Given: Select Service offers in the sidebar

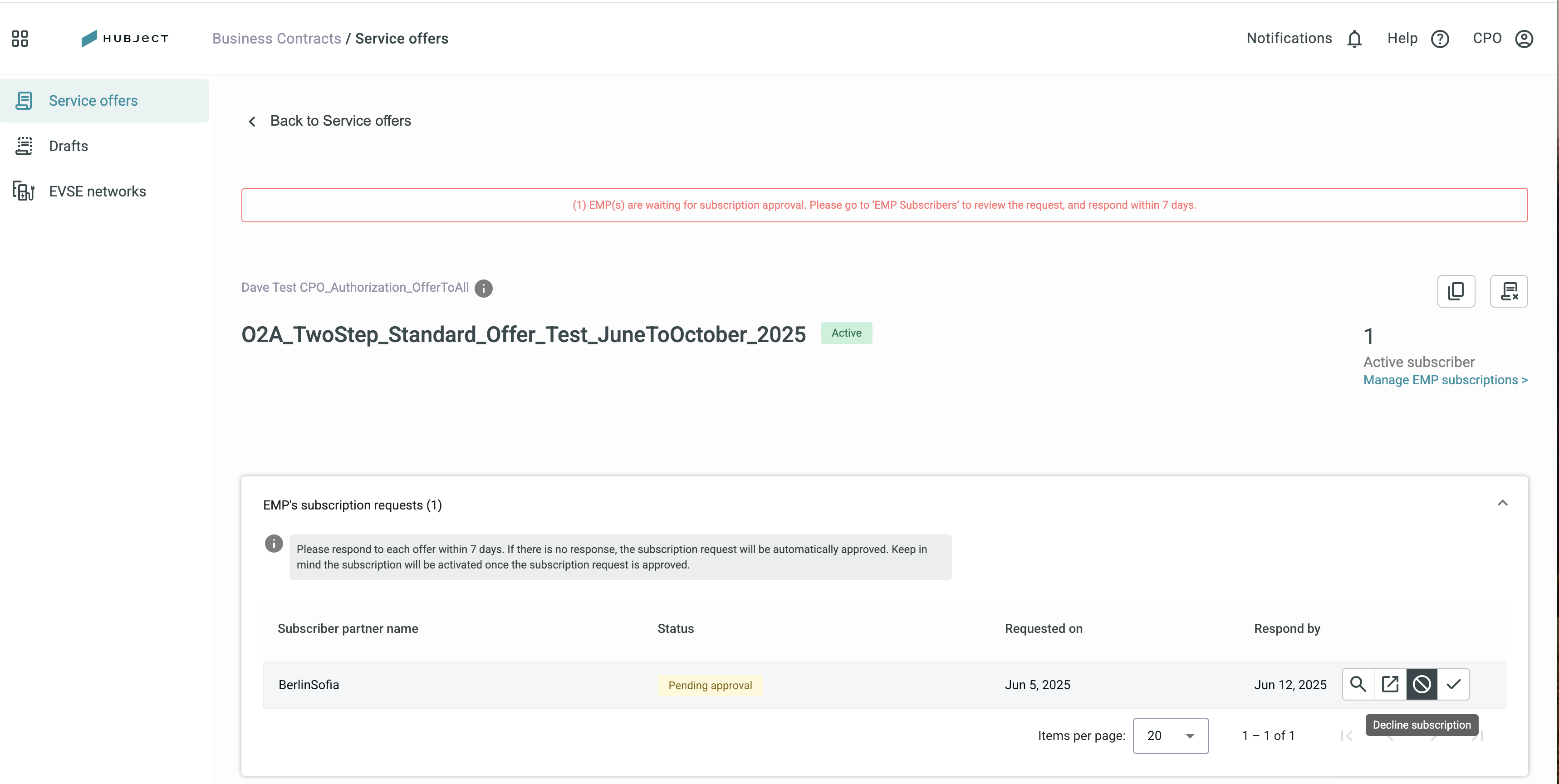Looking at the screenshot, I should (x=104, y=101).
